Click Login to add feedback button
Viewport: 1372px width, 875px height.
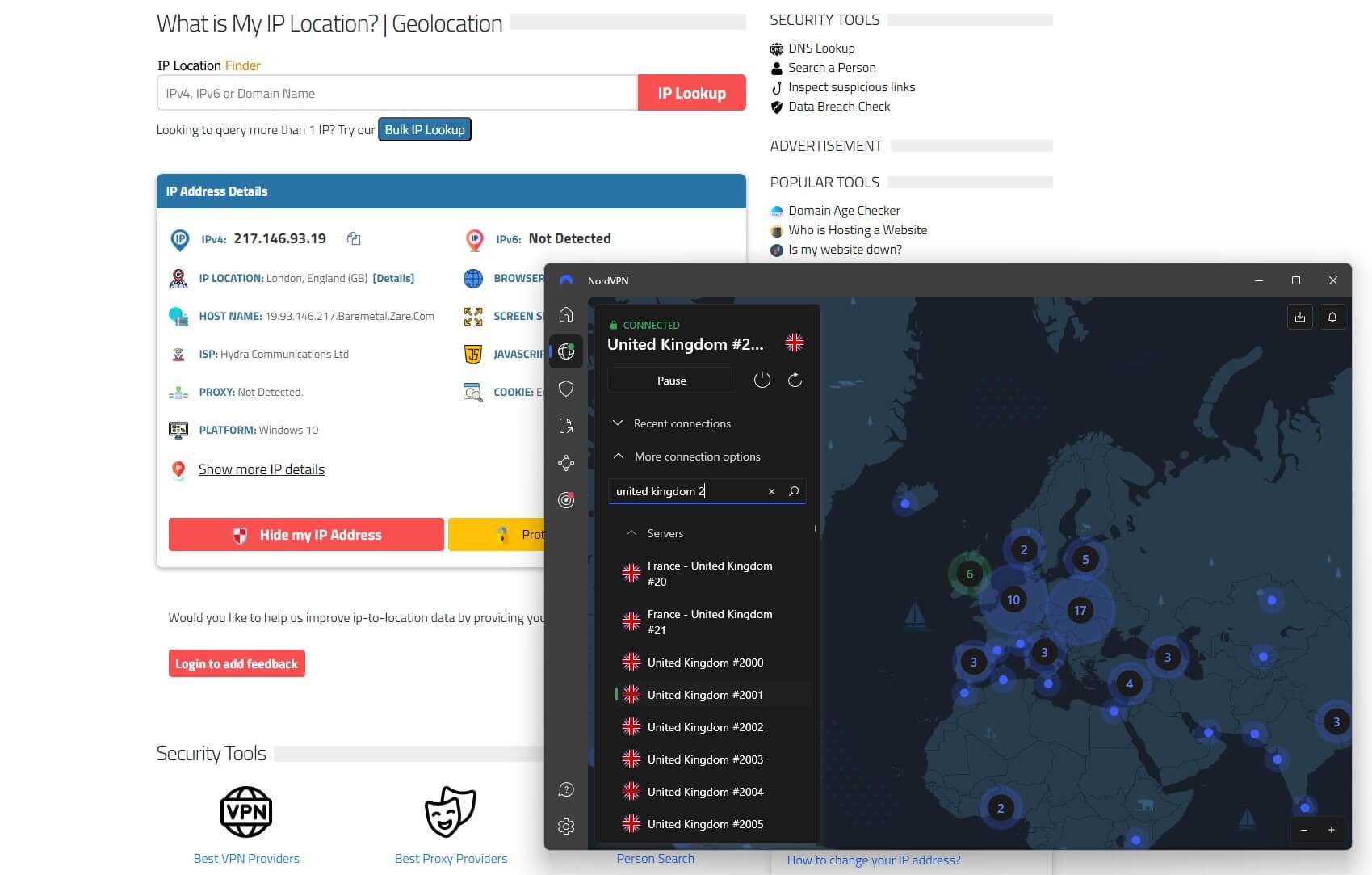coord(237,663)
